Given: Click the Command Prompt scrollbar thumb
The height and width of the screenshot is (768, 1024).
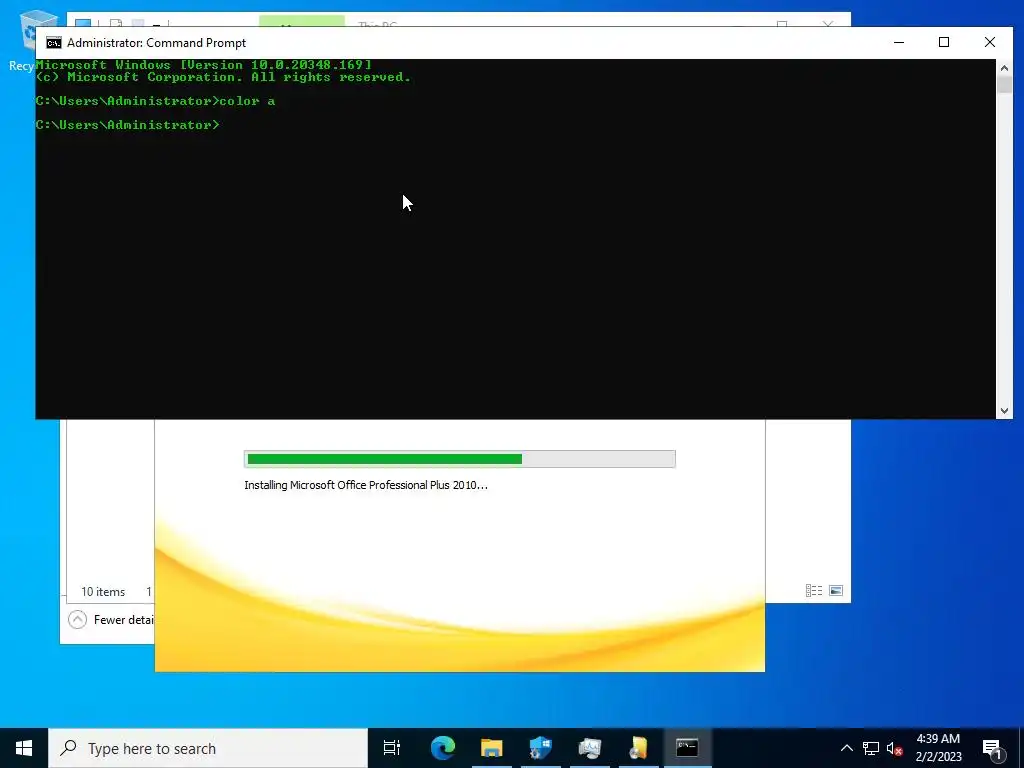Looking at the screenshot, I should [x=1004, y=85].
